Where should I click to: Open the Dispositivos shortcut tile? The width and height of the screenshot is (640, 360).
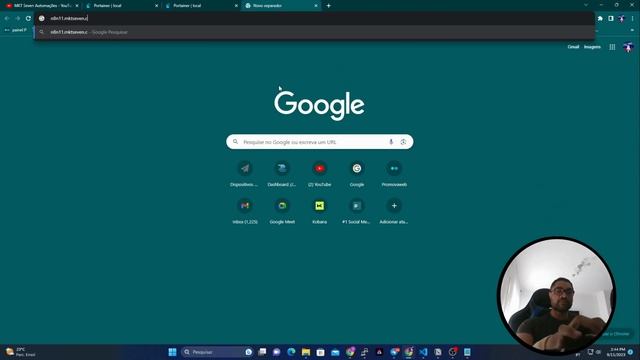click(x=245, y=173)
